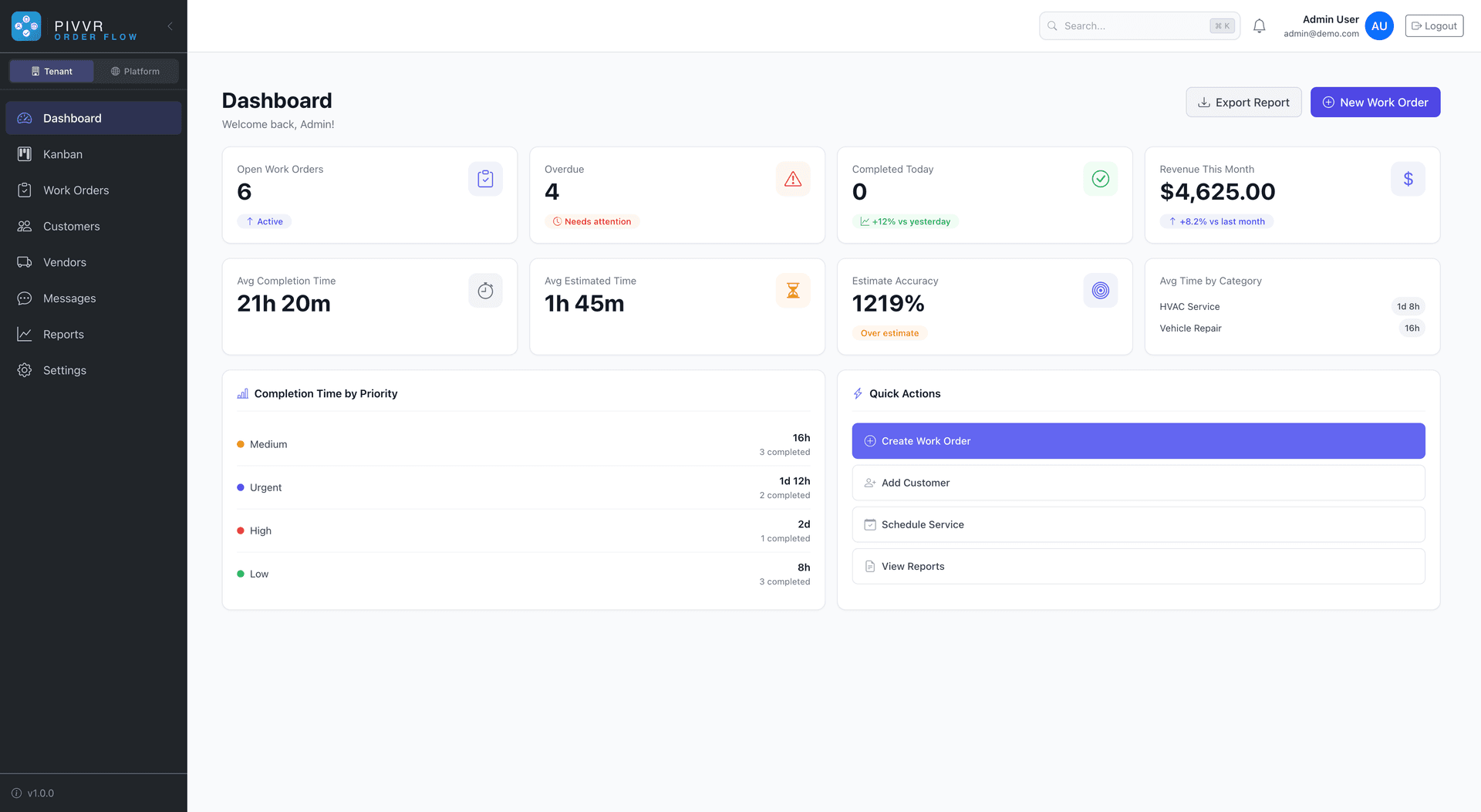This screenshot has width=1481, height=812.
Task: Switch to the Platform view
Action: (x=136, y=71)
